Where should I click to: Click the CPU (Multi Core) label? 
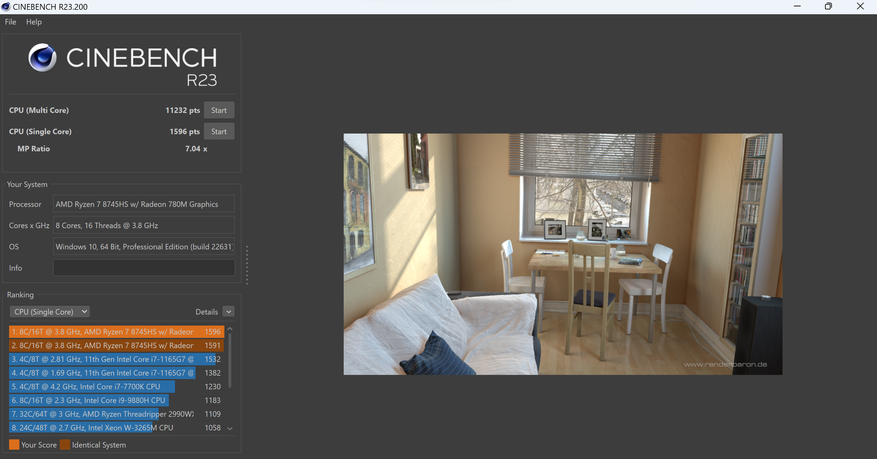(x=39, y=110)
